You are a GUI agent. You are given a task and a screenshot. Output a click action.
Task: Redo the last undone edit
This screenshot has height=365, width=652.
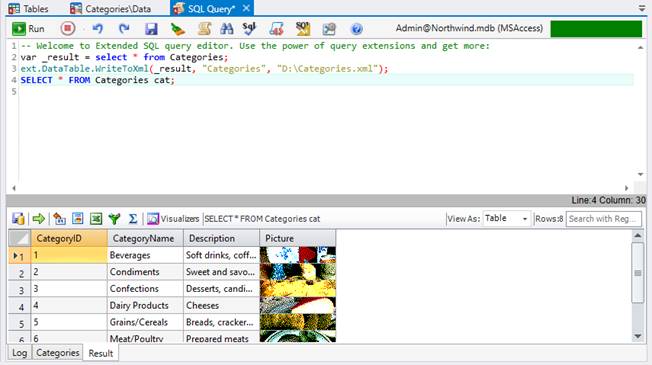[124, 29]
